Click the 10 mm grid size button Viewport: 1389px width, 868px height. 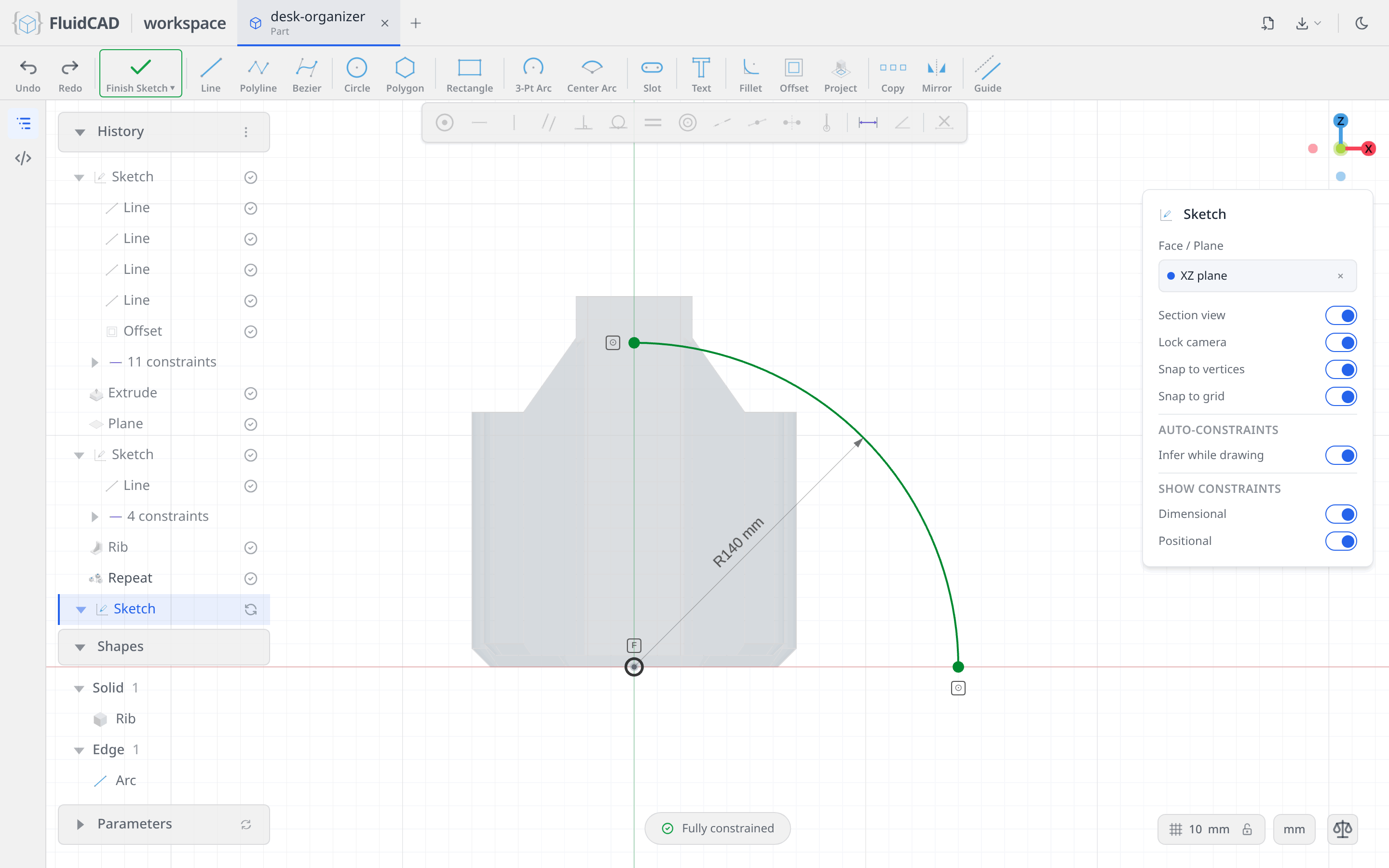(1211, 829)
